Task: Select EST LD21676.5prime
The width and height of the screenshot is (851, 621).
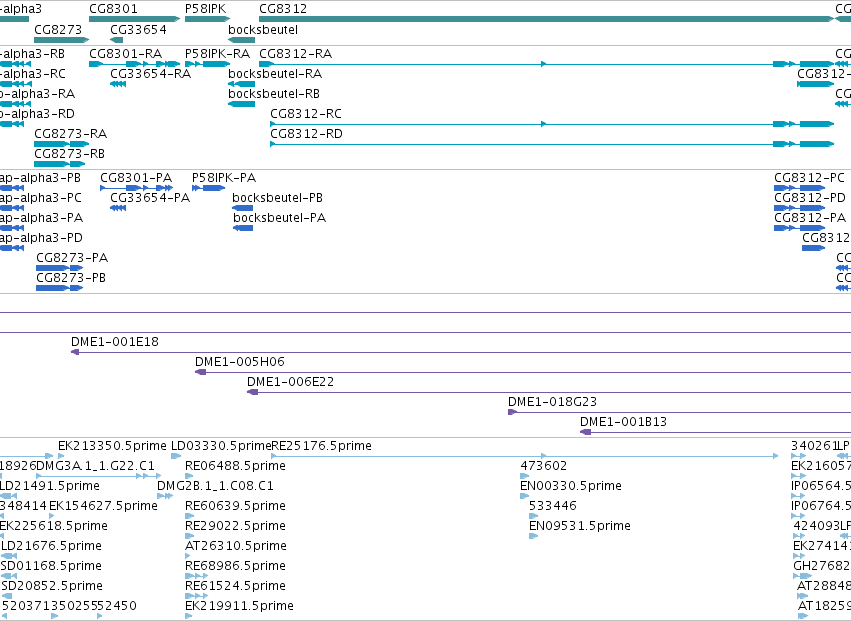Action: [x=52, y=547]
